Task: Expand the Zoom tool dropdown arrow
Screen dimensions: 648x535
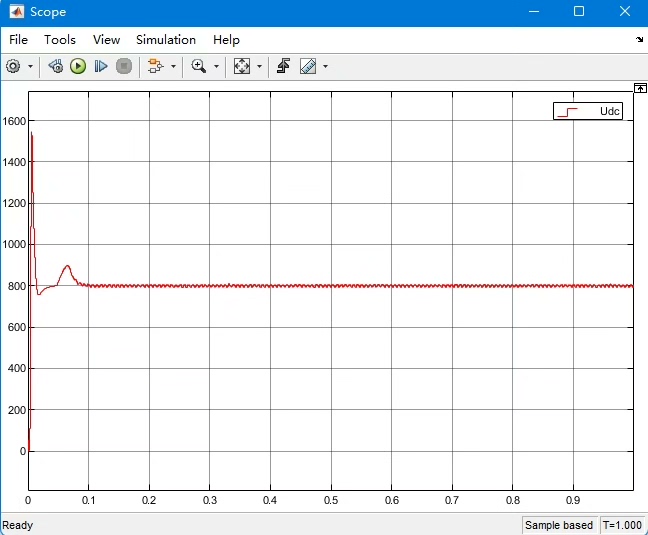Action: (216, 66)
